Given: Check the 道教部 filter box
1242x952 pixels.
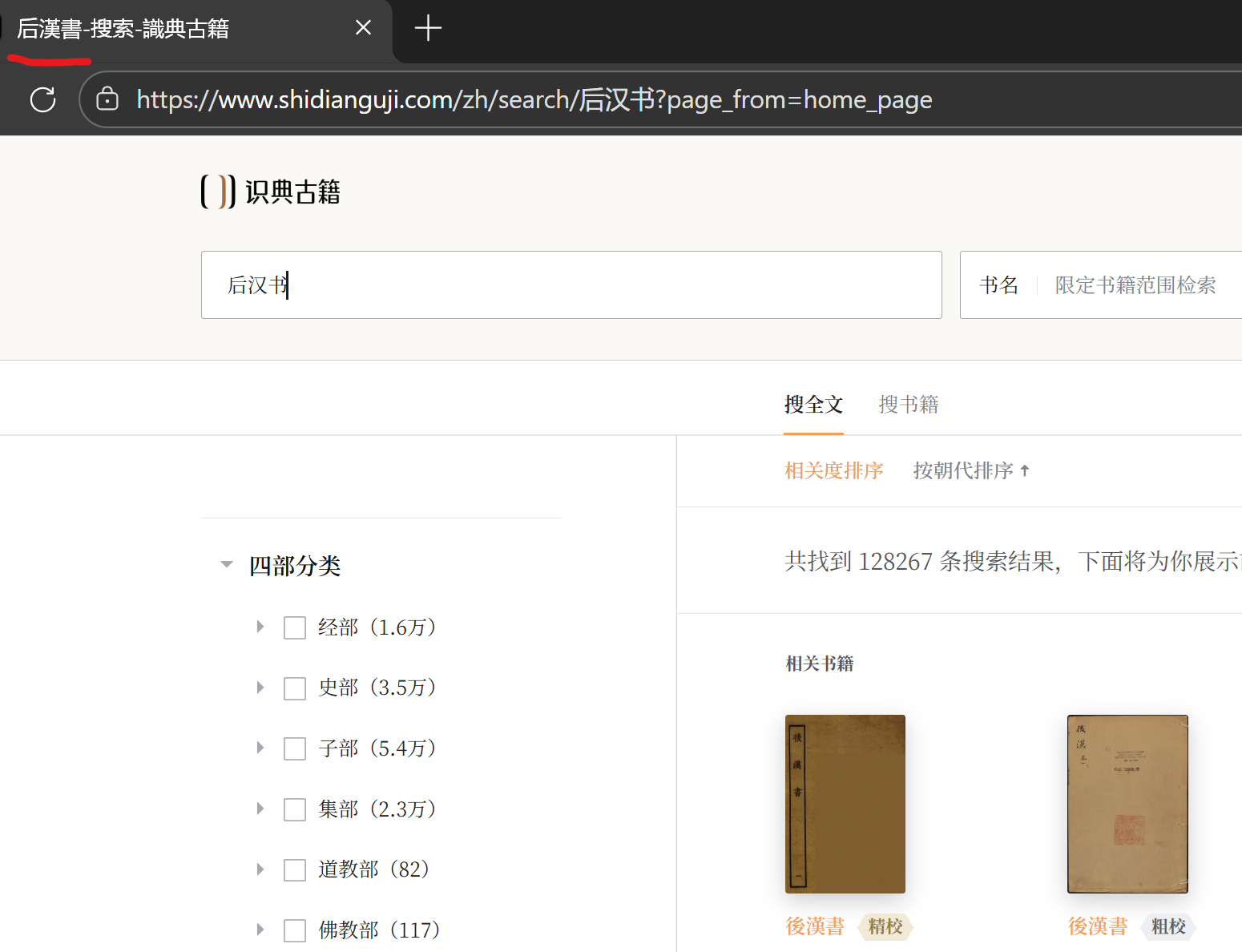Looking at the screenshot, I should 295,869.
